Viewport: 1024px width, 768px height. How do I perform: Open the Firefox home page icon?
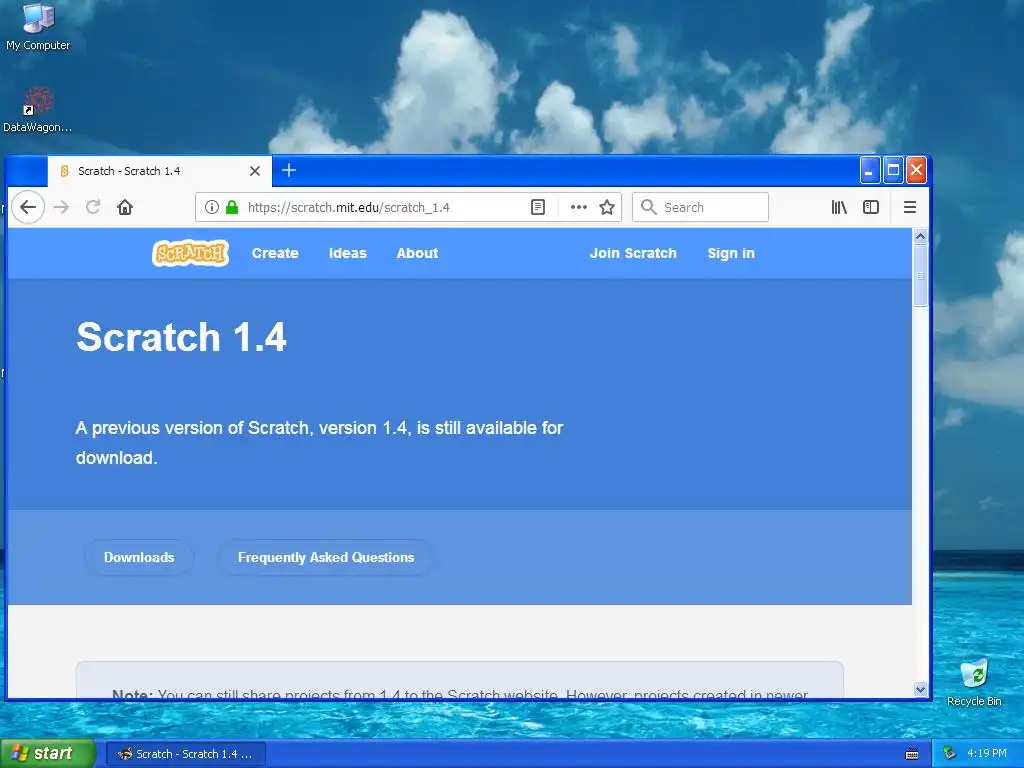(125, 208)
